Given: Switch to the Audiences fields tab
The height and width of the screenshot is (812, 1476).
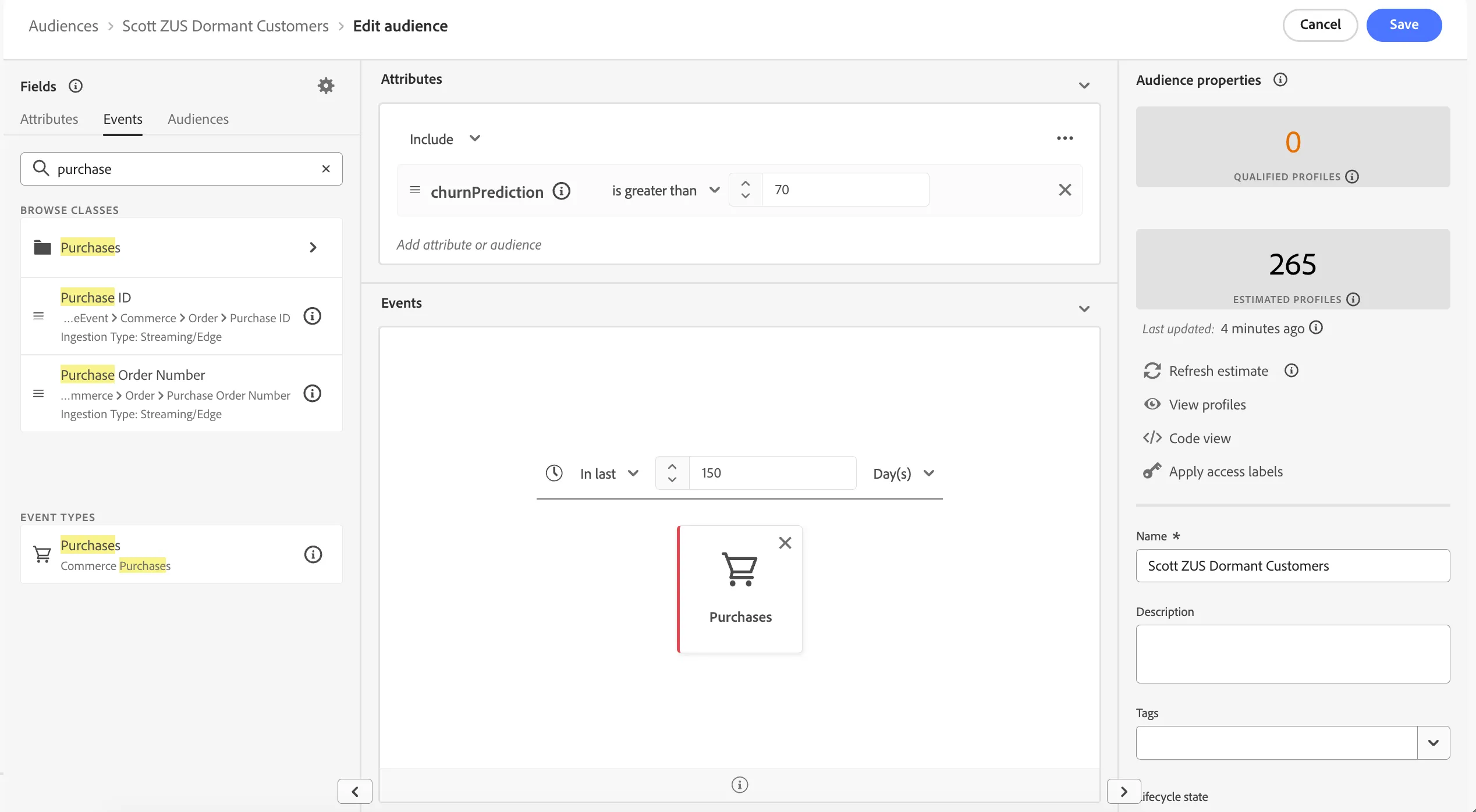Looking at the screenshot, I should [x=198, y=119].
